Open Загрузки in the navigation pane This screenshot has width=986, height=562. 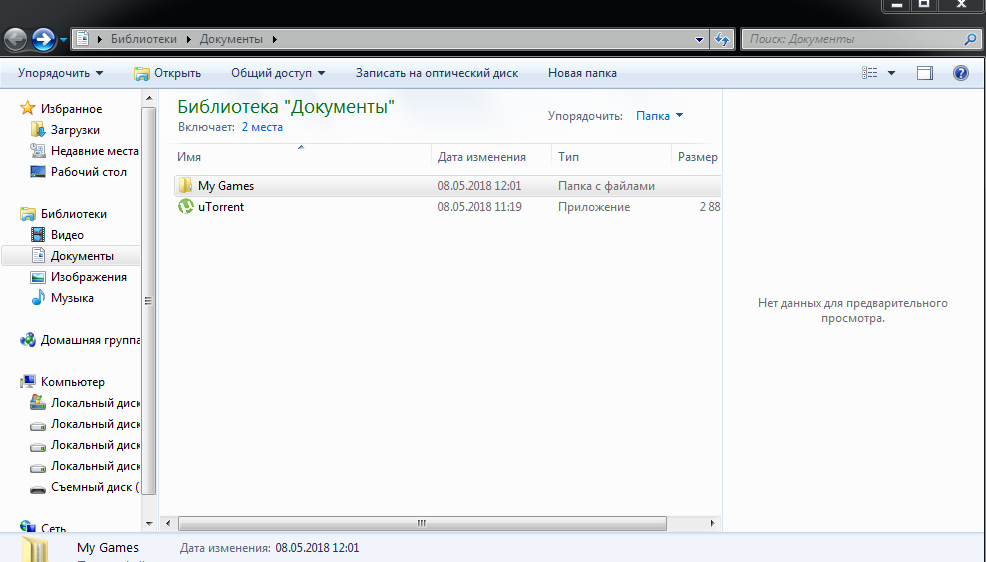click(x=75, y=130)
